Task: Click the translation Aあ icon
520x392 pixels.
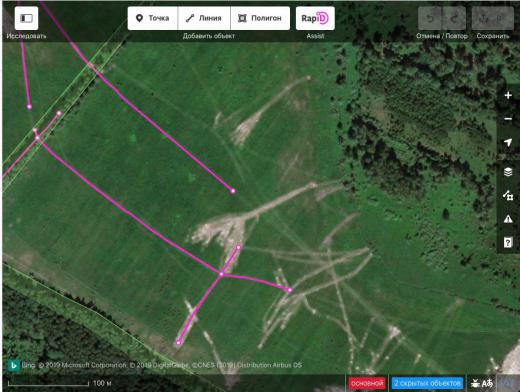Action: tap(487, 383)
